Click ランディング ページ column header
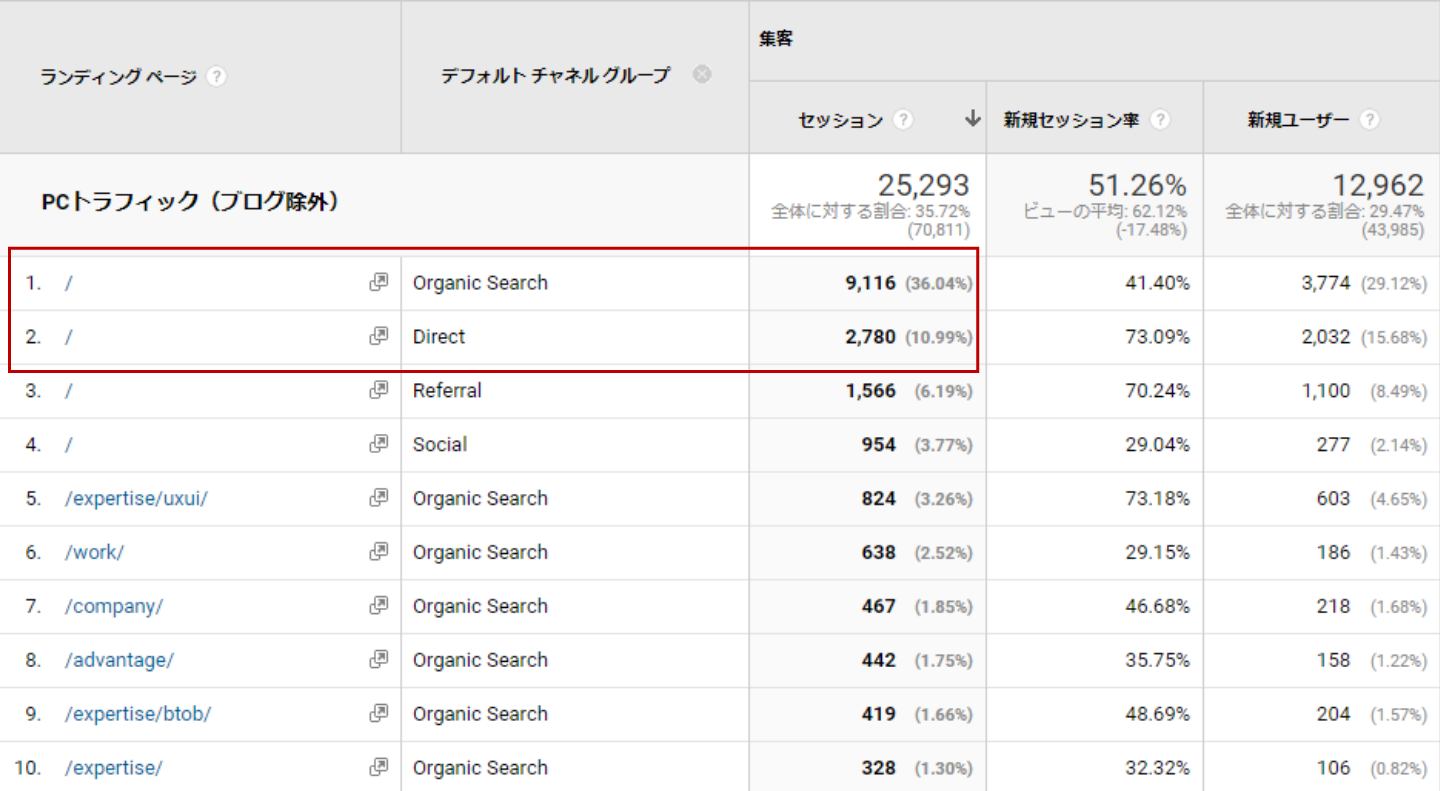Screen dimensions: 1440x791 [118, 77]
